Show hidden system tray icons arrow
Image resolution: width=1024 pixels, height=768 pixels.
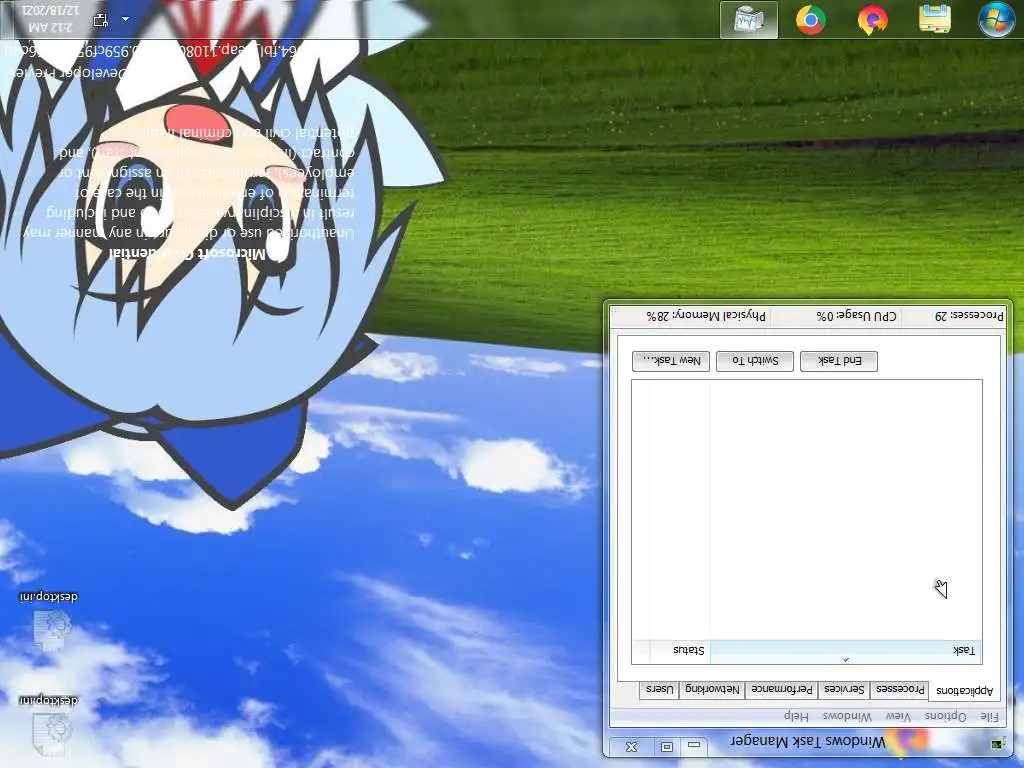coord(125,19)
